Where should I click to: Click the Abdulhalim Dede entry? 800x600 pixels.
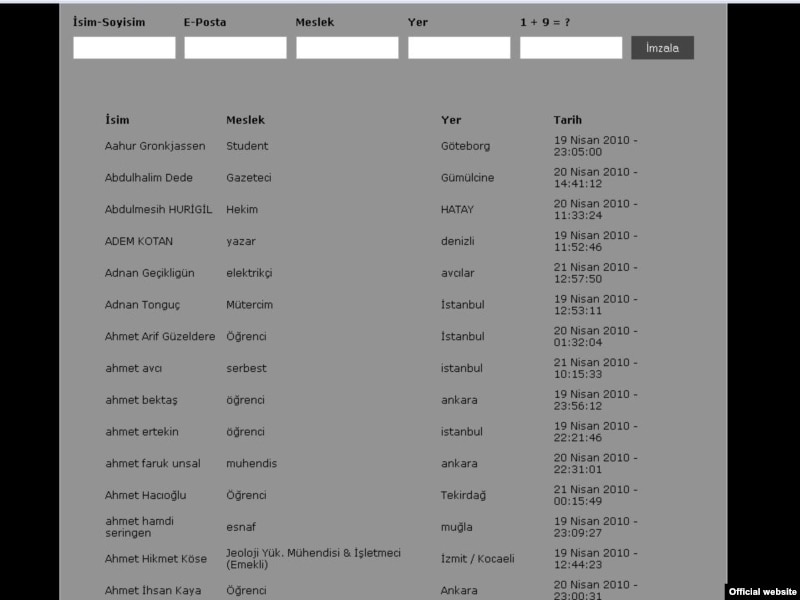point(148,178)
